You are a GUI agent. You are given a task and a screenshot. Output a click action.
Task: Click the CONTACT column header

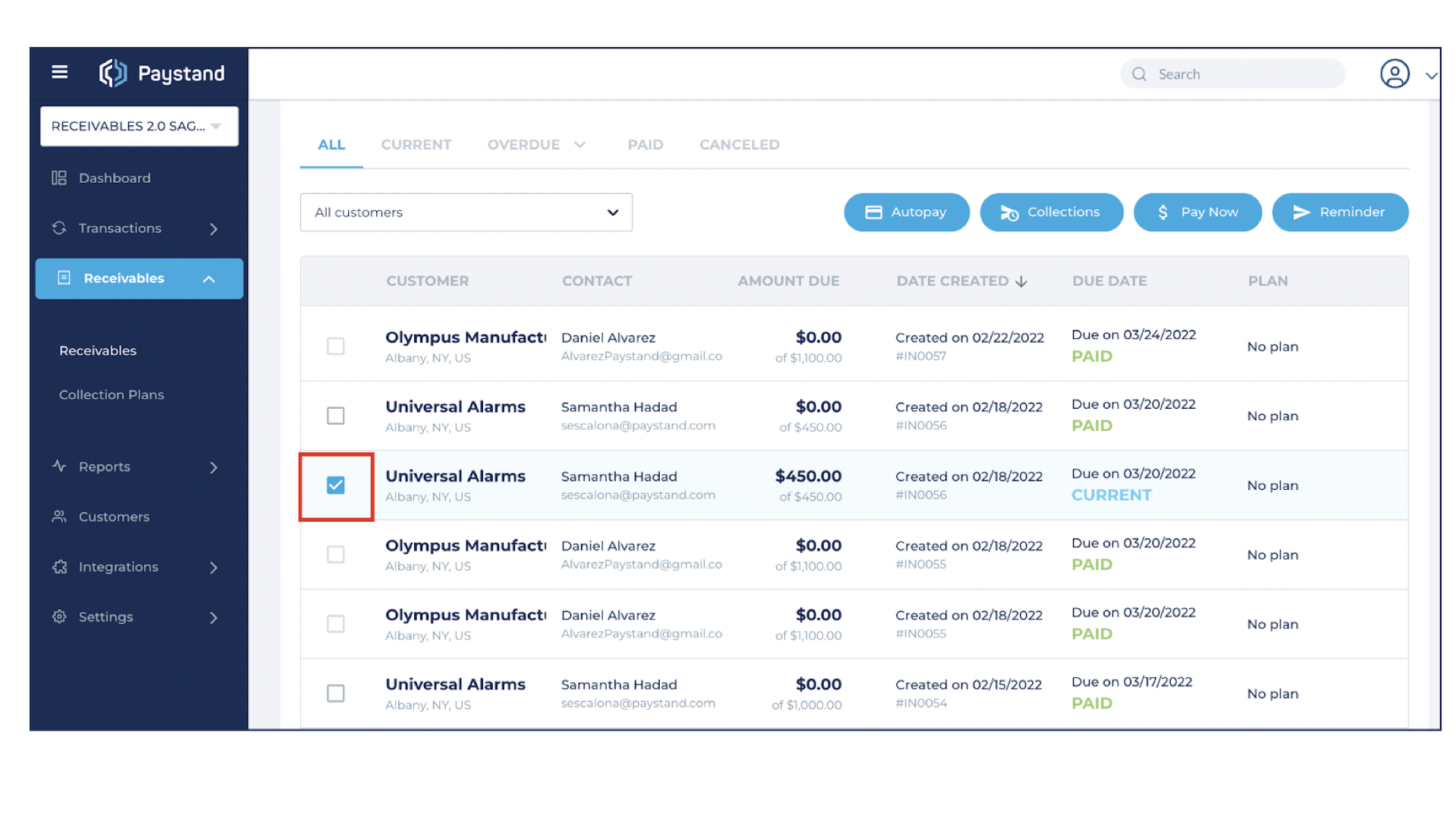click(x=597, y=281)
